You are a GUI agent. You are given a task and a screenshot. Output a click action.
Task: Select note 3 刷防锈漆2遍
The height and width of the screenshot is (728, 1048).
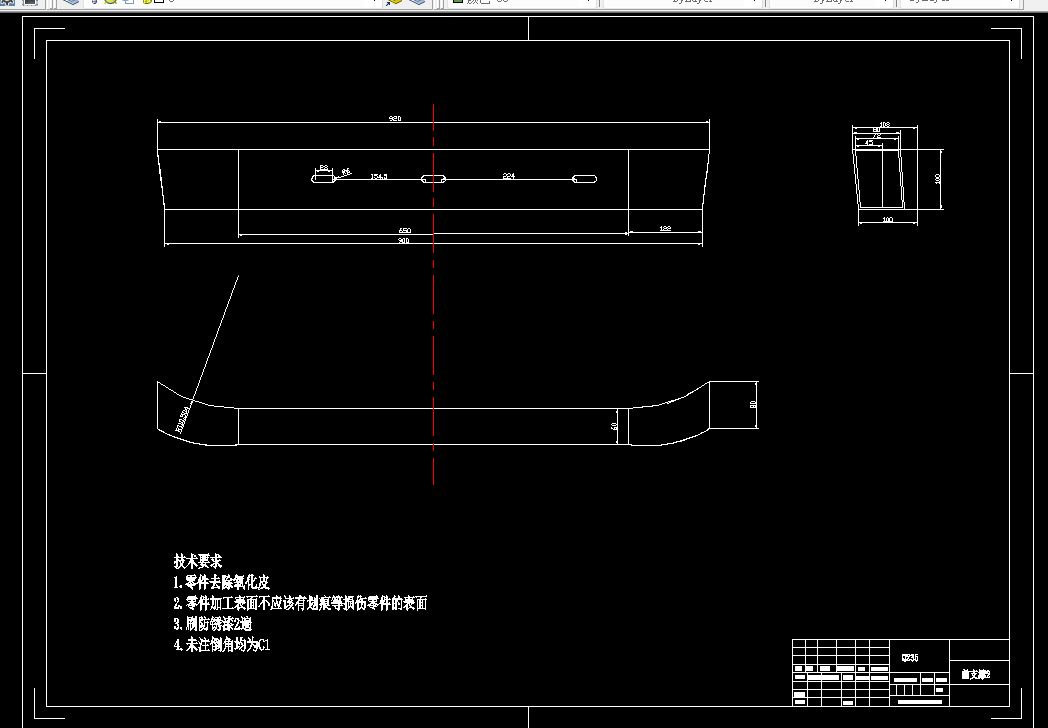[x=213, y=624]
